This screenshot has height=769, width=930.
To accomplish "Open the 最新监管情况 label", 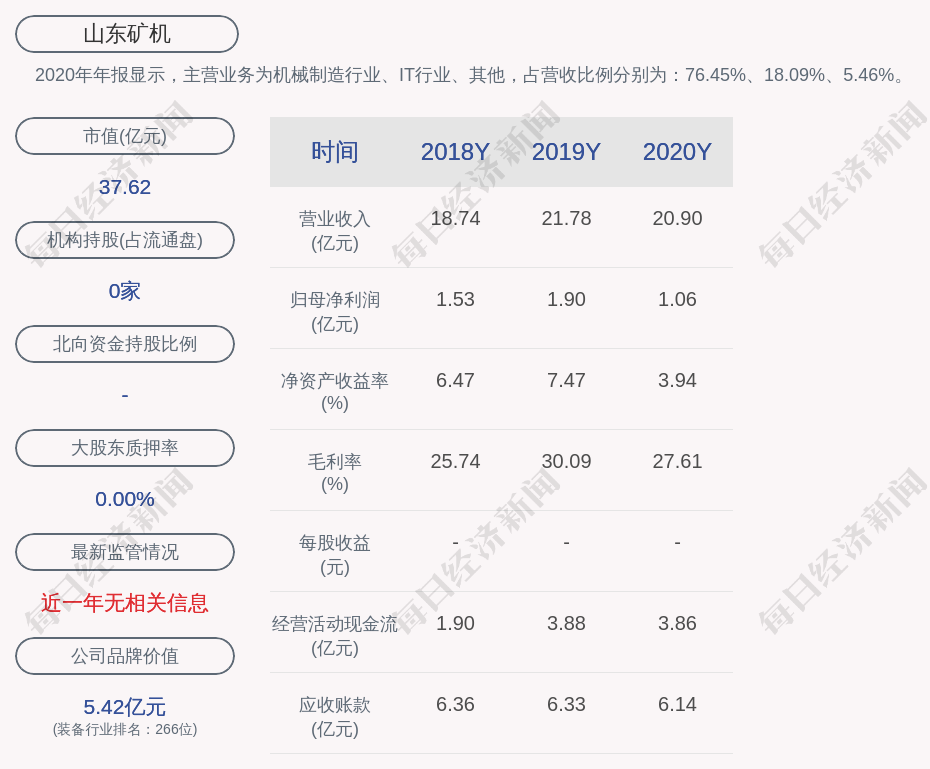I will tap(125, 552).
